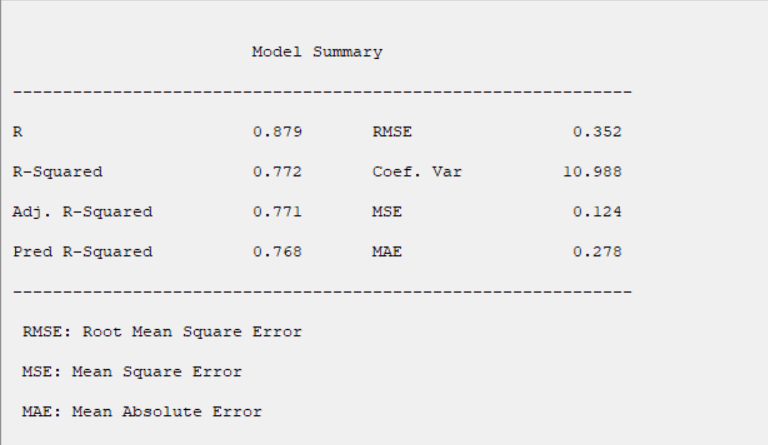The width and height of the screenshot is (768, 445).
Task: Select the Coef. Var value 10.988
Action: pos(593,172)
